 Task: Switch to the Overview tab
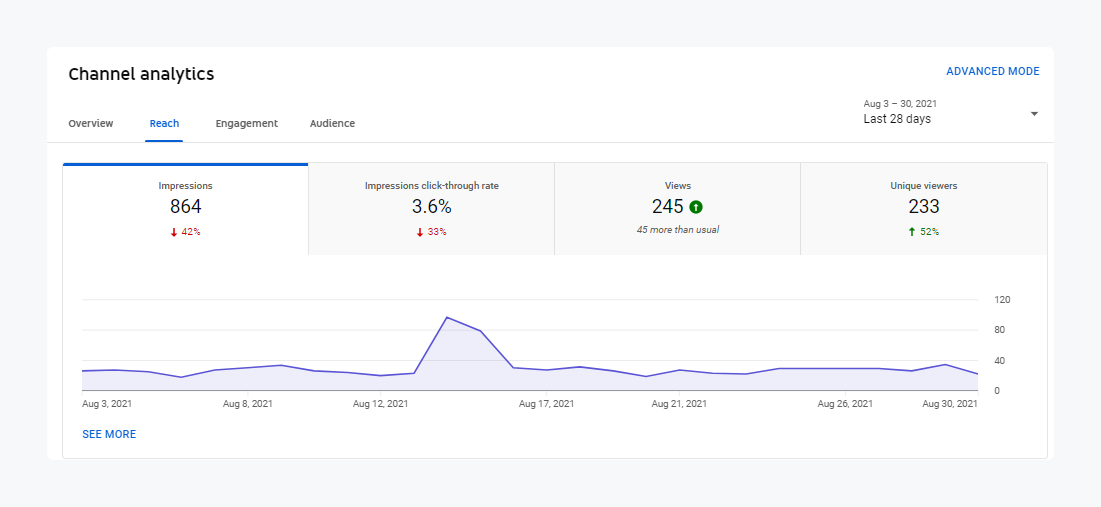pyautogui.click(x=91, y=124)
